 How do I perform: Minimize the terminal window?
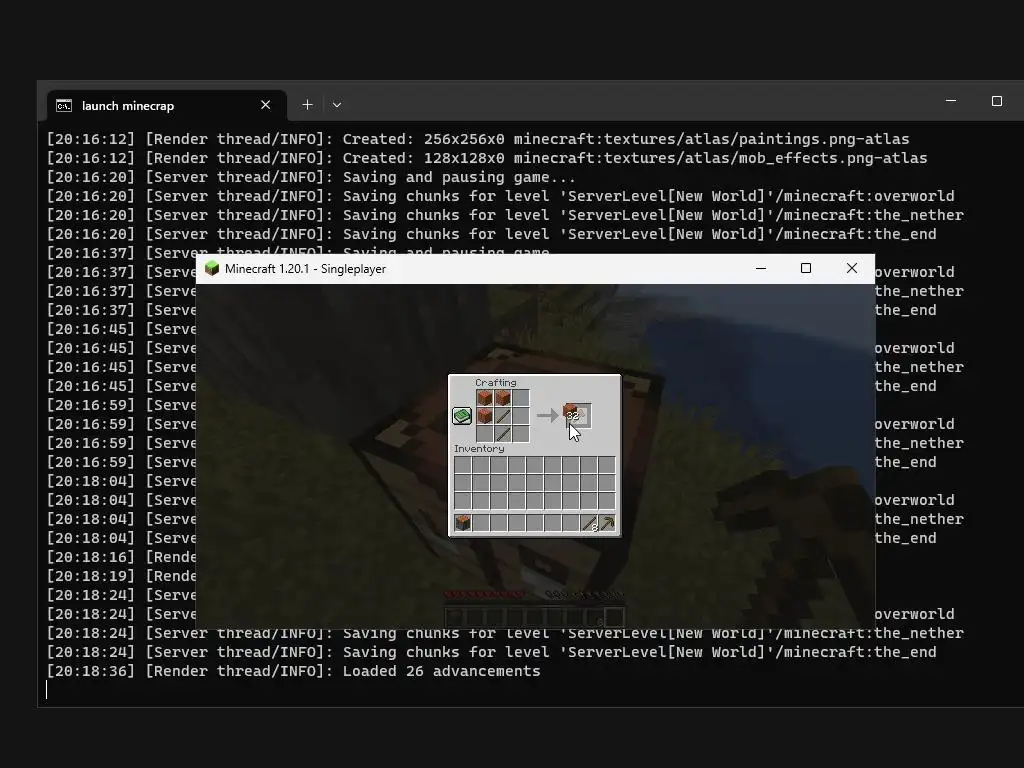[x=951, y=101]
